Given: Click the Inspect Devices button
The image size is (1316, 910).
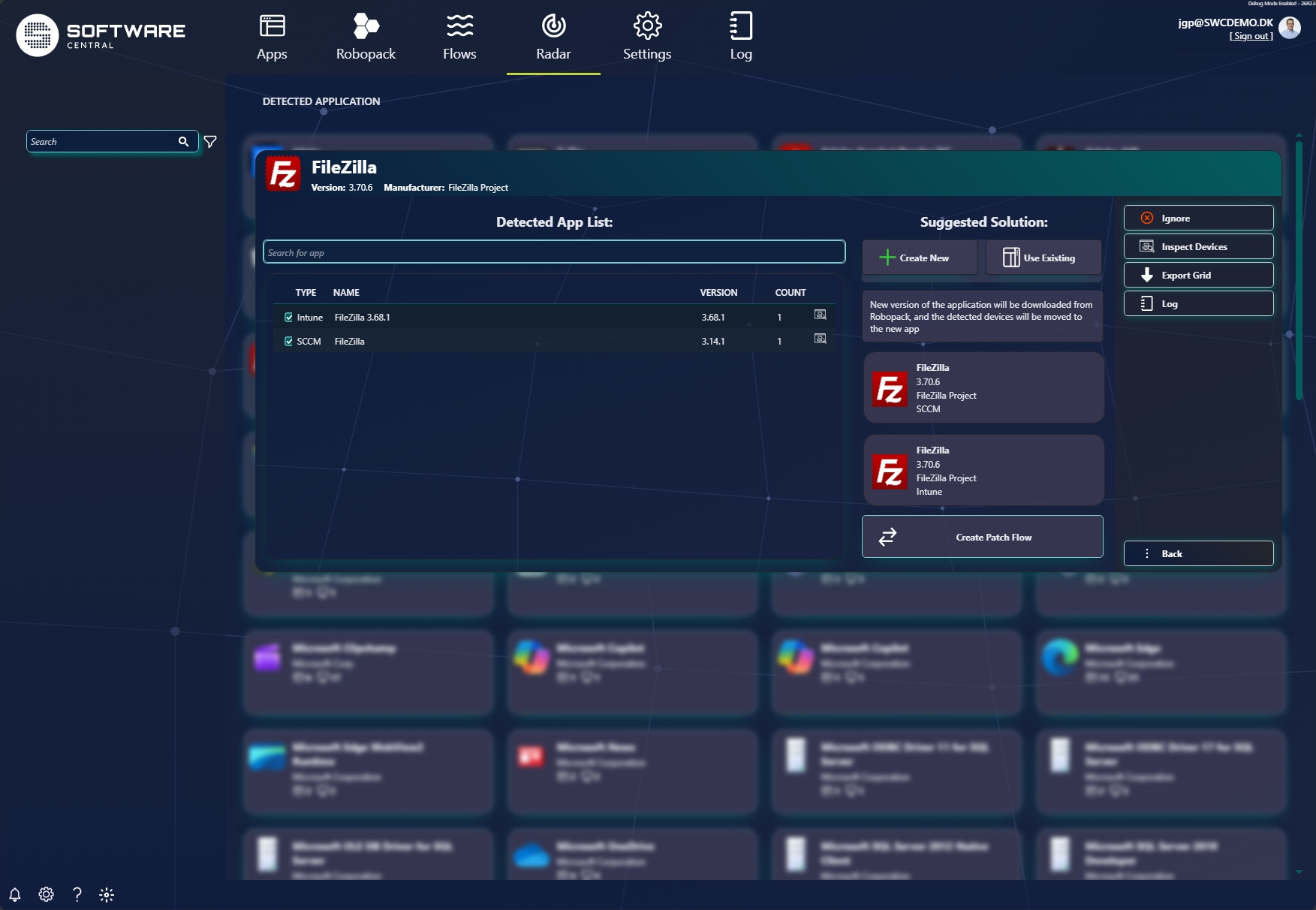Looking at the screenshot, I should coord(1198,246).
